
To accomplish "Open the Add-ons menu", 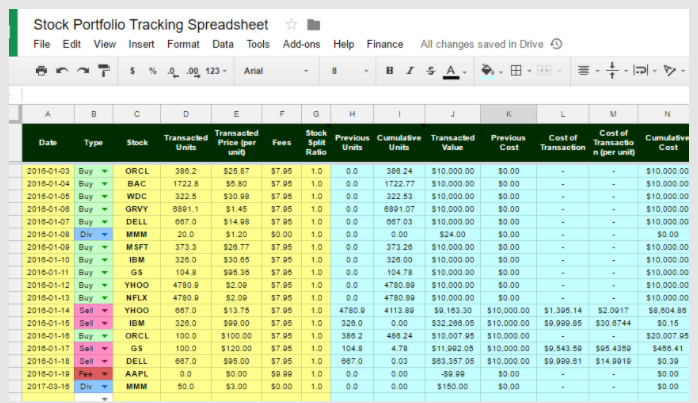I will (x=302, y=44).
